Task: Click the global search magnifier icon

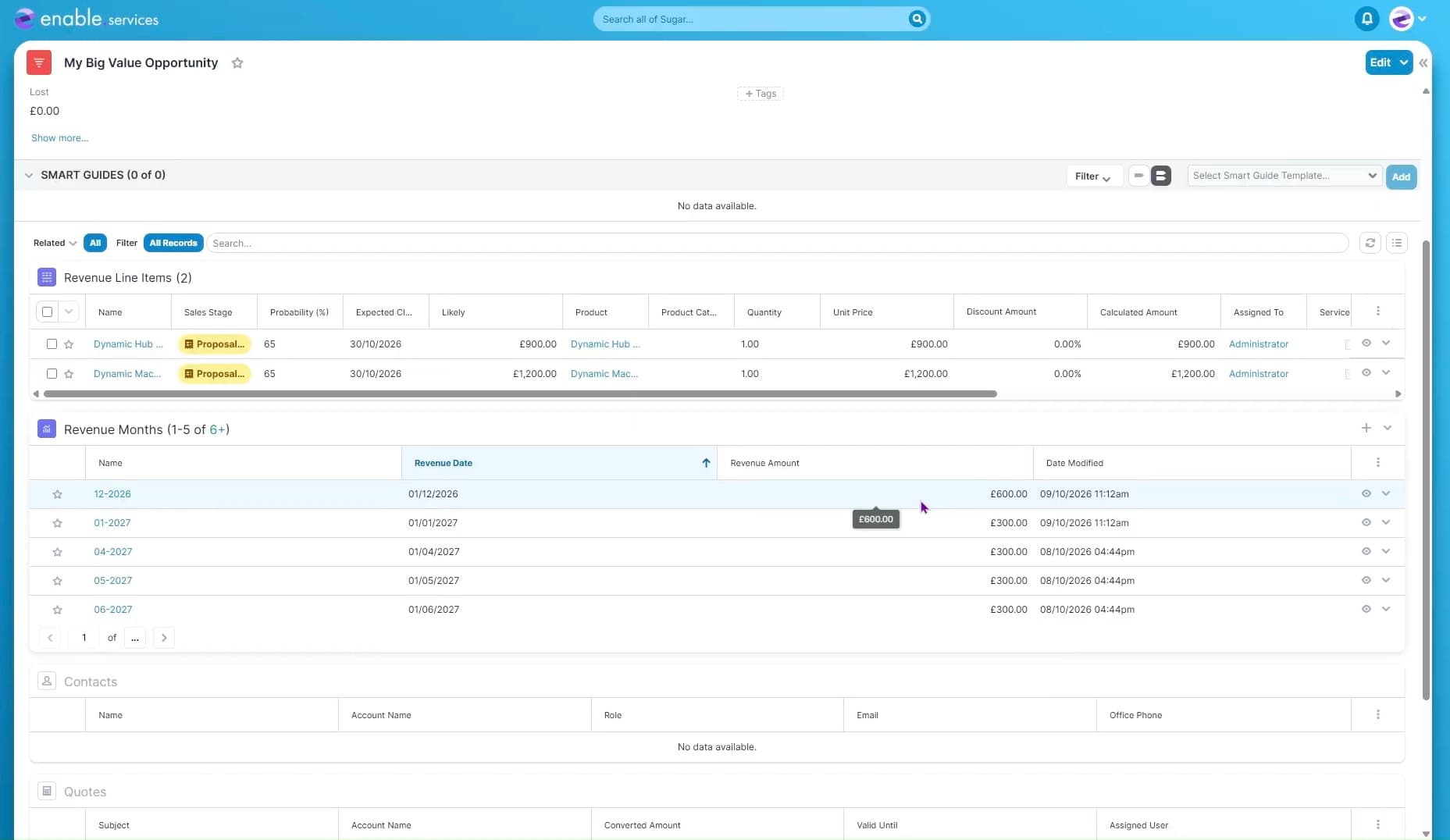Action: click(917, 19)
